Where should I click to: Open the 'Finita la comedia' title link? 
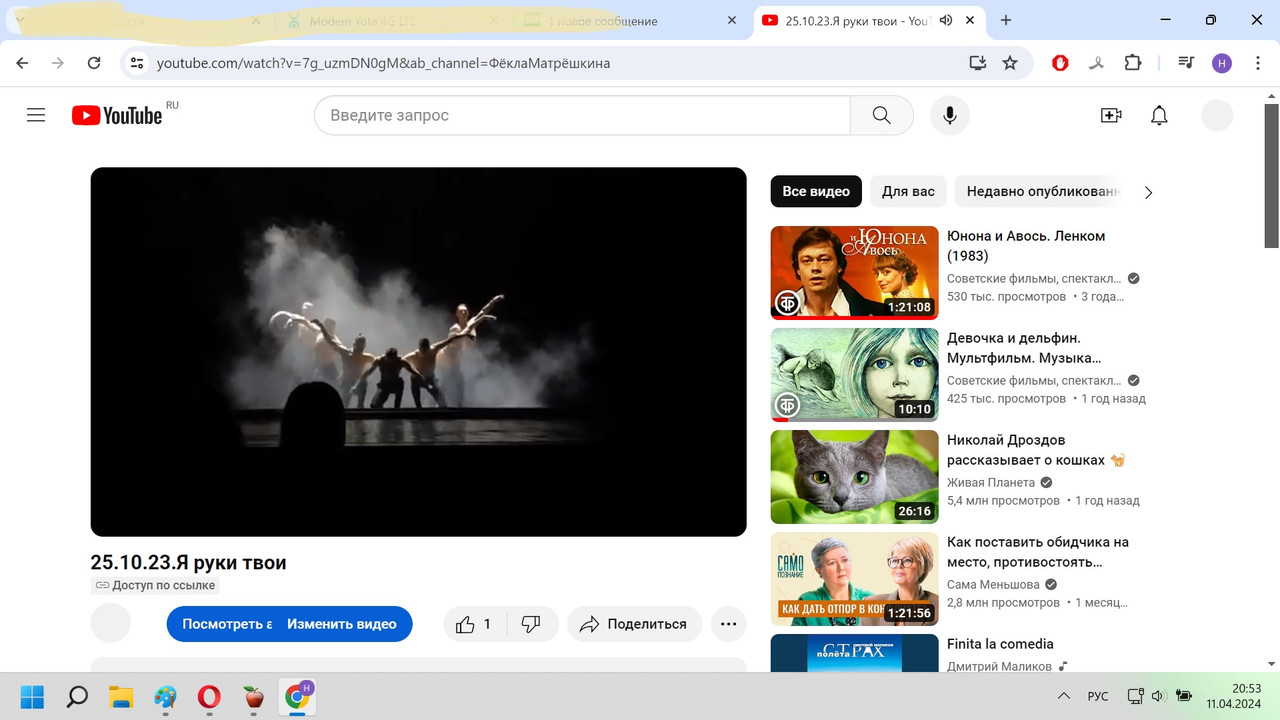click(x=1000, y=644)
